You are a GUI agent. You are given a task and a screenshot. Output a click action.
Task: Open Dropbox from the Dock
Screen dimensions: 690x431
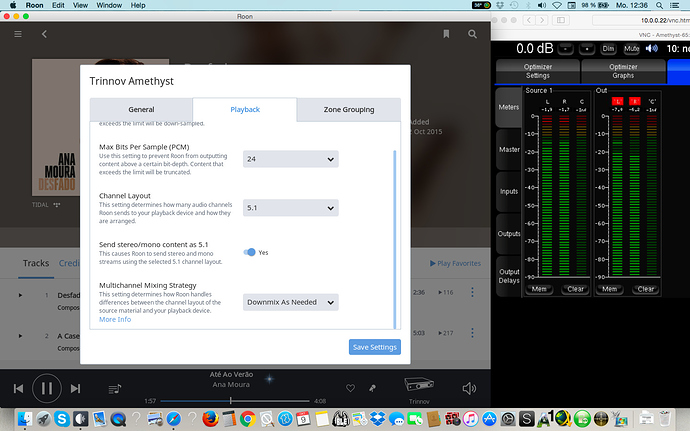point(378,419)
